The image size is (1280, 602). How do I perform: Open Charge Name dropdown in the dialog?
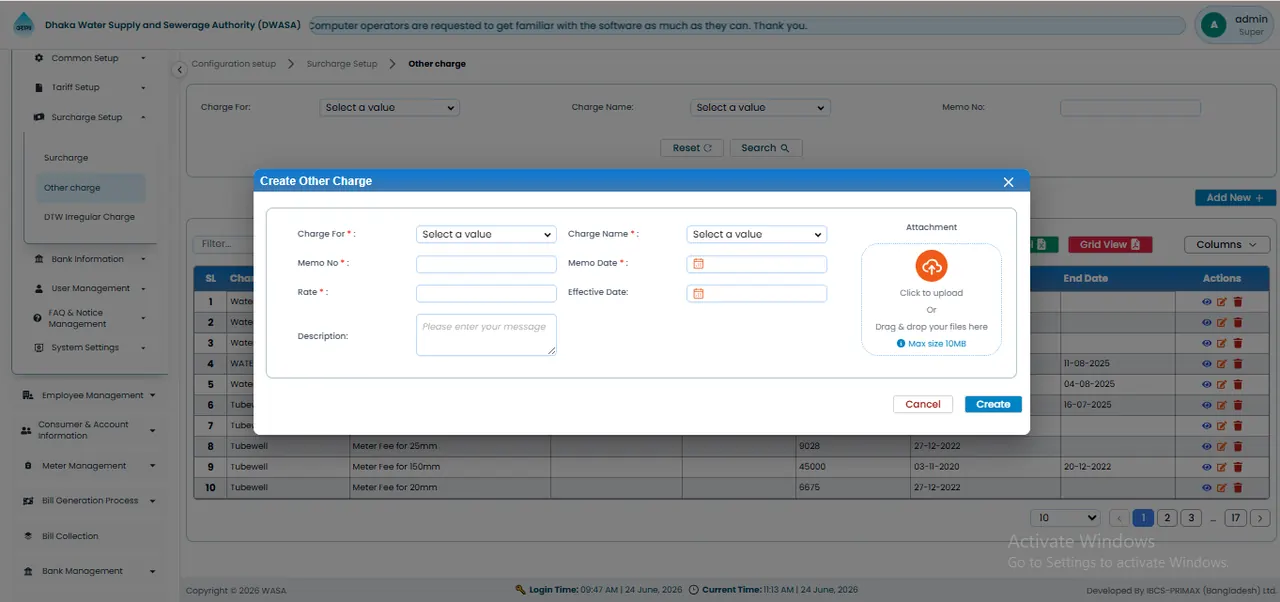click(x=757, y=234)
